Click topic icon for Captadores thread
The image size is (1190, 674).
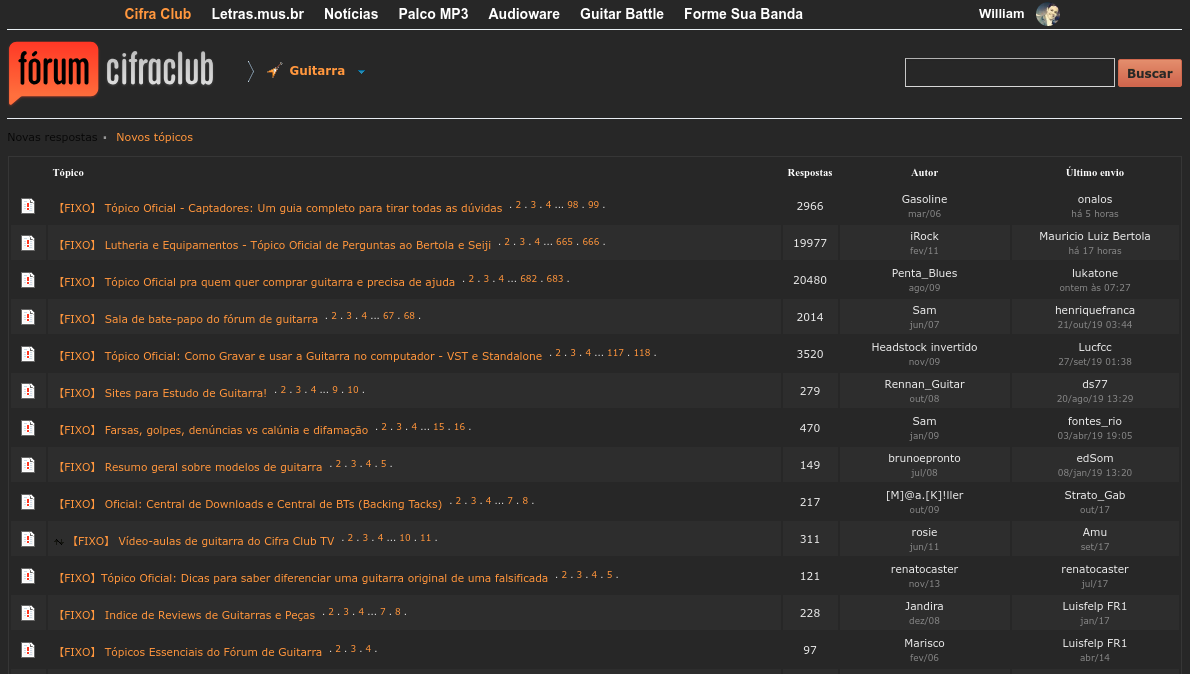28,206
